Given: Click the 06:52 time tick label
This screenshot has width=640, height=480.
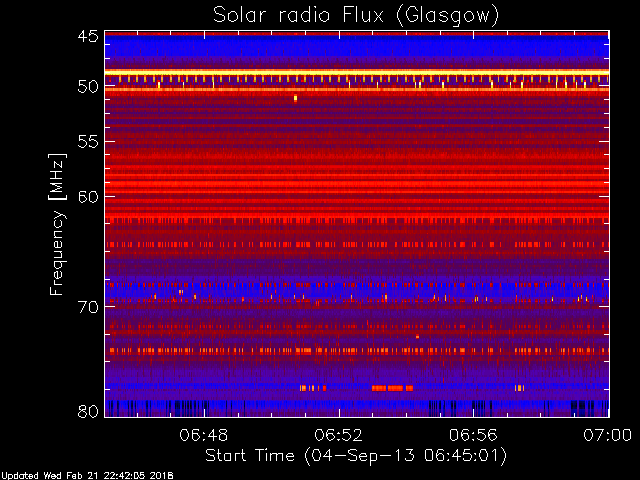Looking at the screenshot, I should pyautogui.click(x=338, y=435).
